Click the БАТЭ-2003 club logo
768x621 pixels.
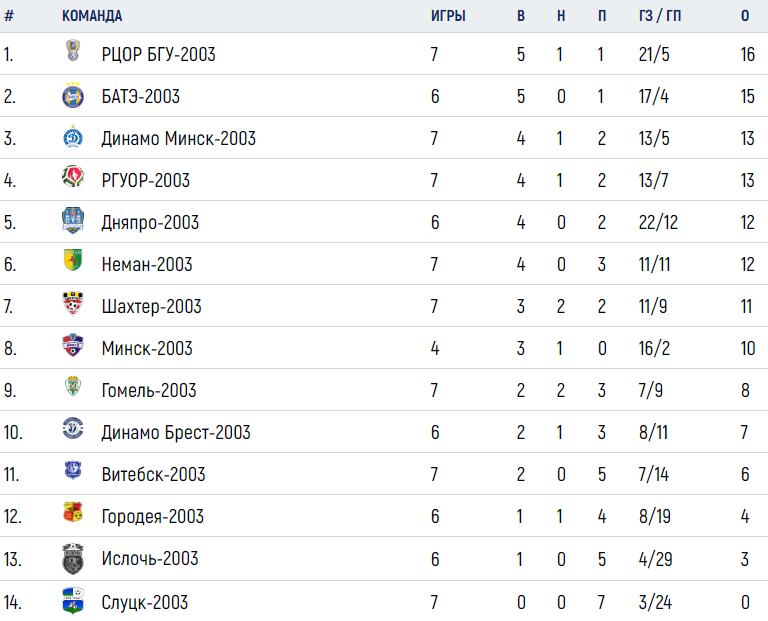pyautogui.click(x=73, y=95)
